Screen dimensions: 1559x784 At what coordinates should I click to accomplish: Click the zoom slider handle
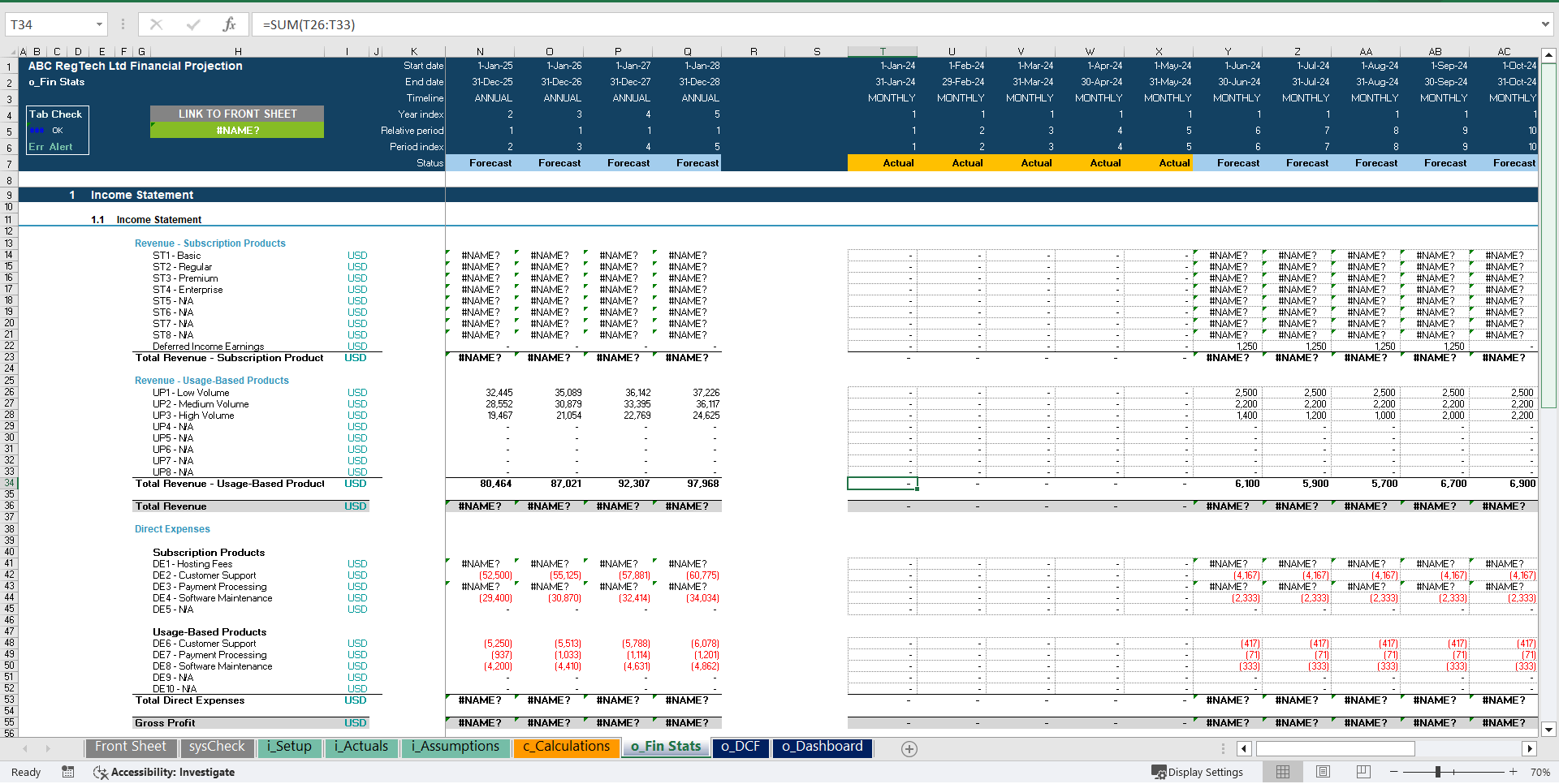click(1438, 772)
